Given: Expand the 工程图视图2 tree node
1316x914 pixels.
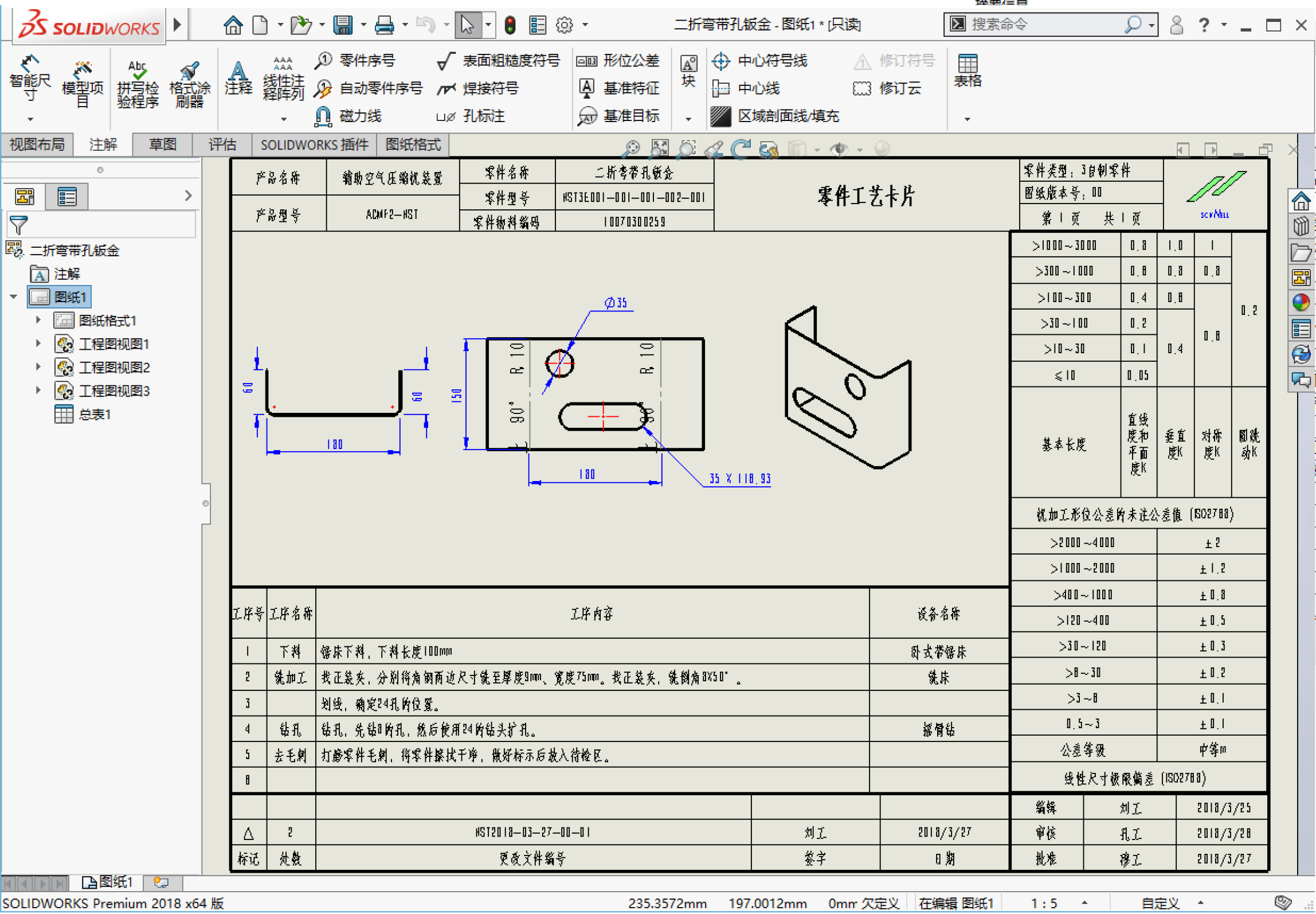Looking at the screenshot, I should click(x=38, y=367).
